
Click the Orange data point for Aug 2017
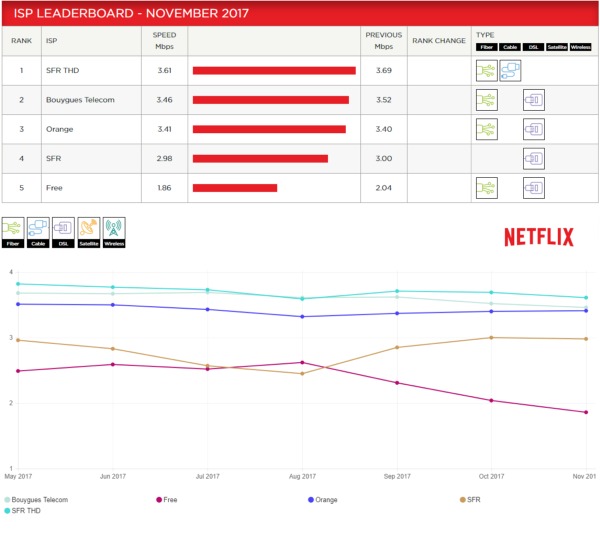click(302, 317)
